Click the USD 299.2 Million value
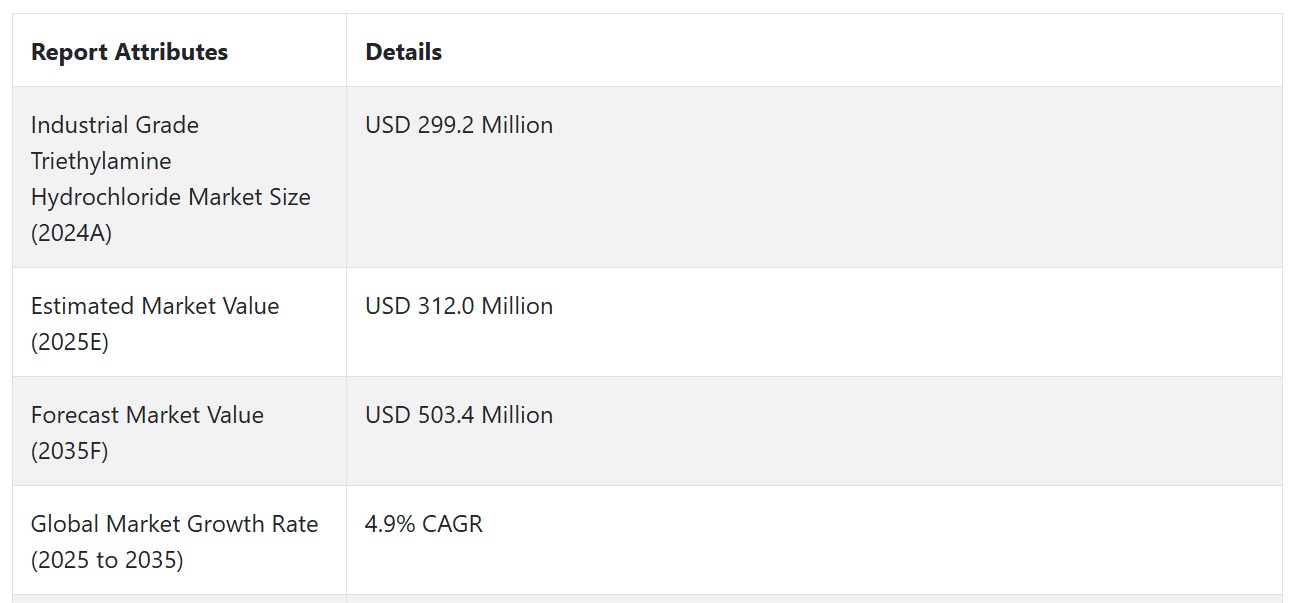This screenshot has height=603, width=1296. [459, 125]
